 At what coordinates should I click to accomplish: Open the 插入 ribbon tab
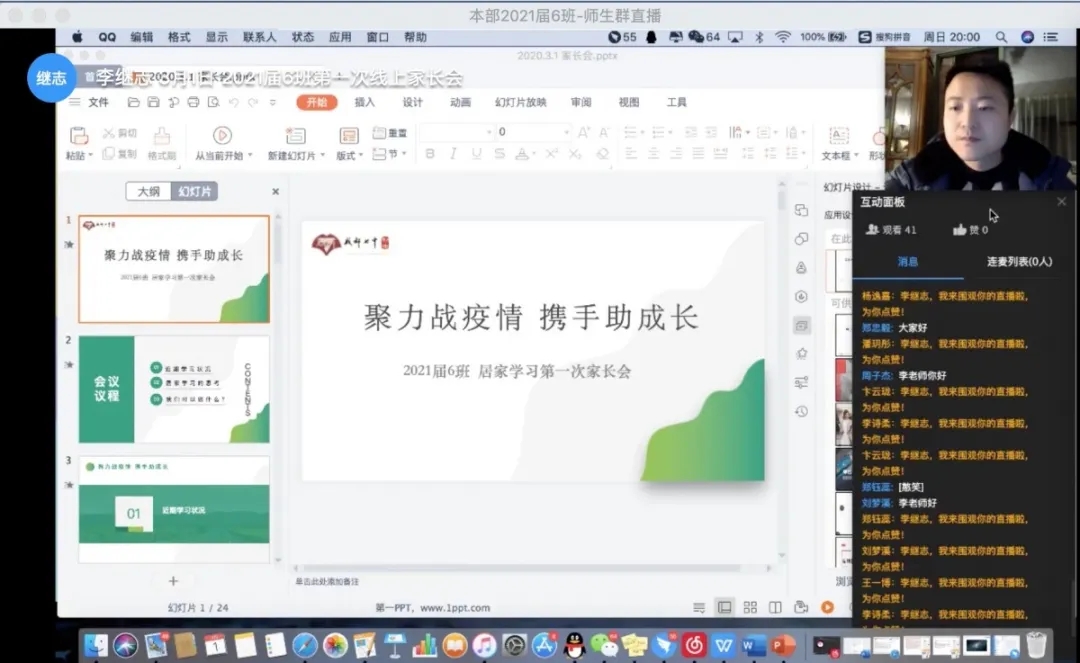tap(365, 102)
